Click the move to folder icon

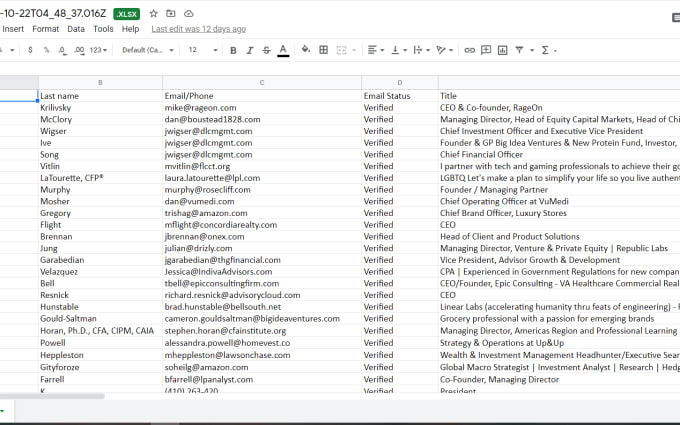pyautogui.click(x=171, y=14)
